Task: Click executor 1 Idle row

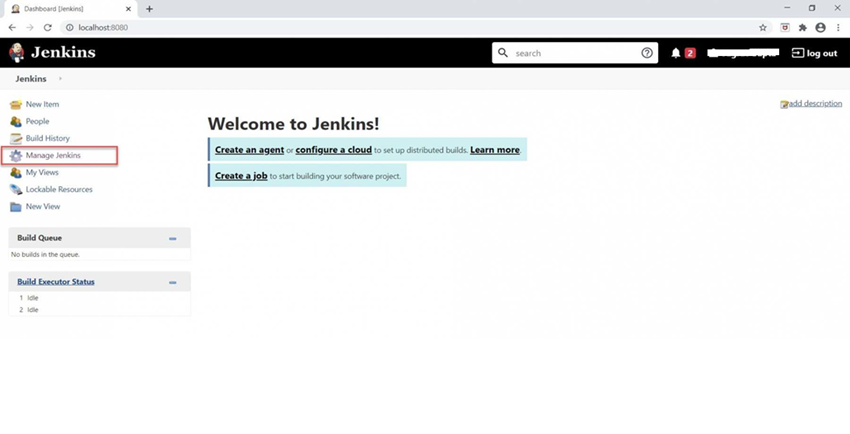Action: pos(99,298)
